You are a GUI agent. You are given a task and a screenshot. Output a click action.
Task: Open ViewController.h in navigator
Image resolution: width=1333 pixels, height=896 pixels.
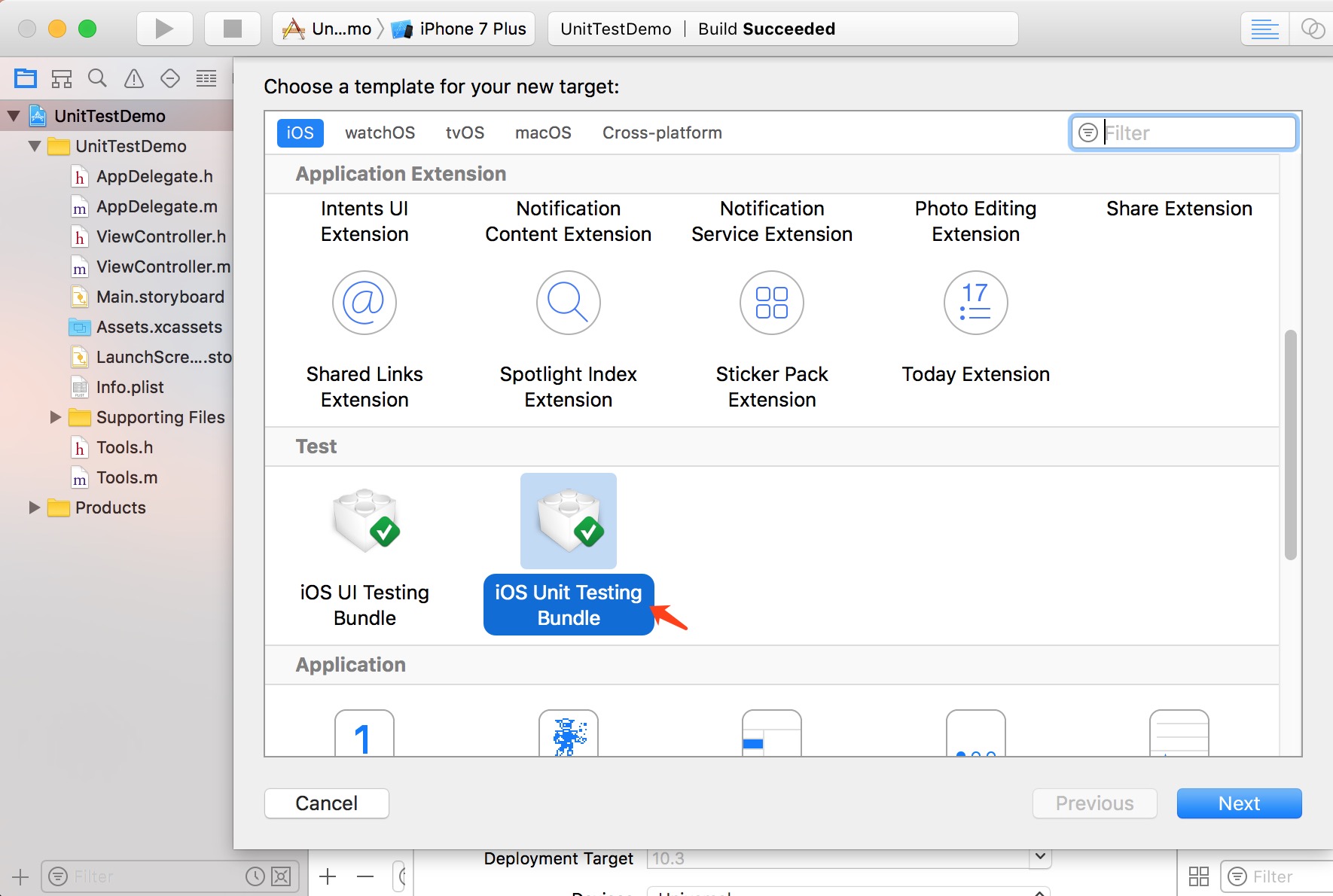click(161, 236)
